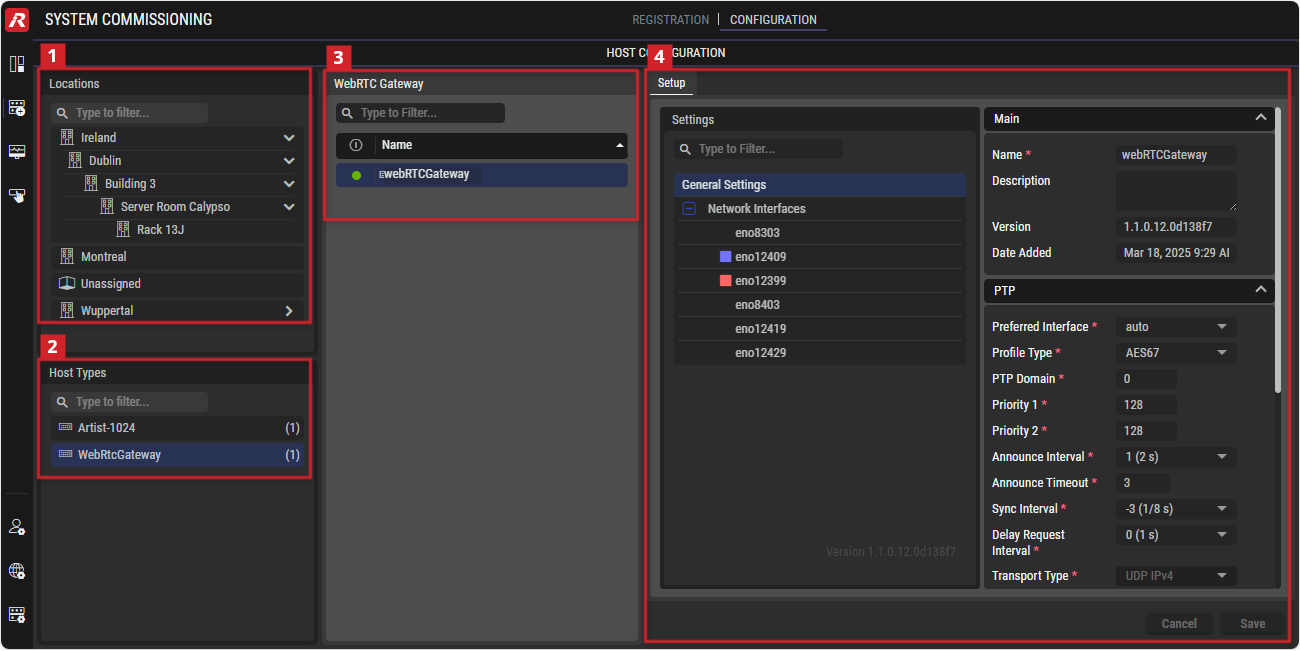
Task: Open the Preferred Interface dropdown
Action: 1176,327
